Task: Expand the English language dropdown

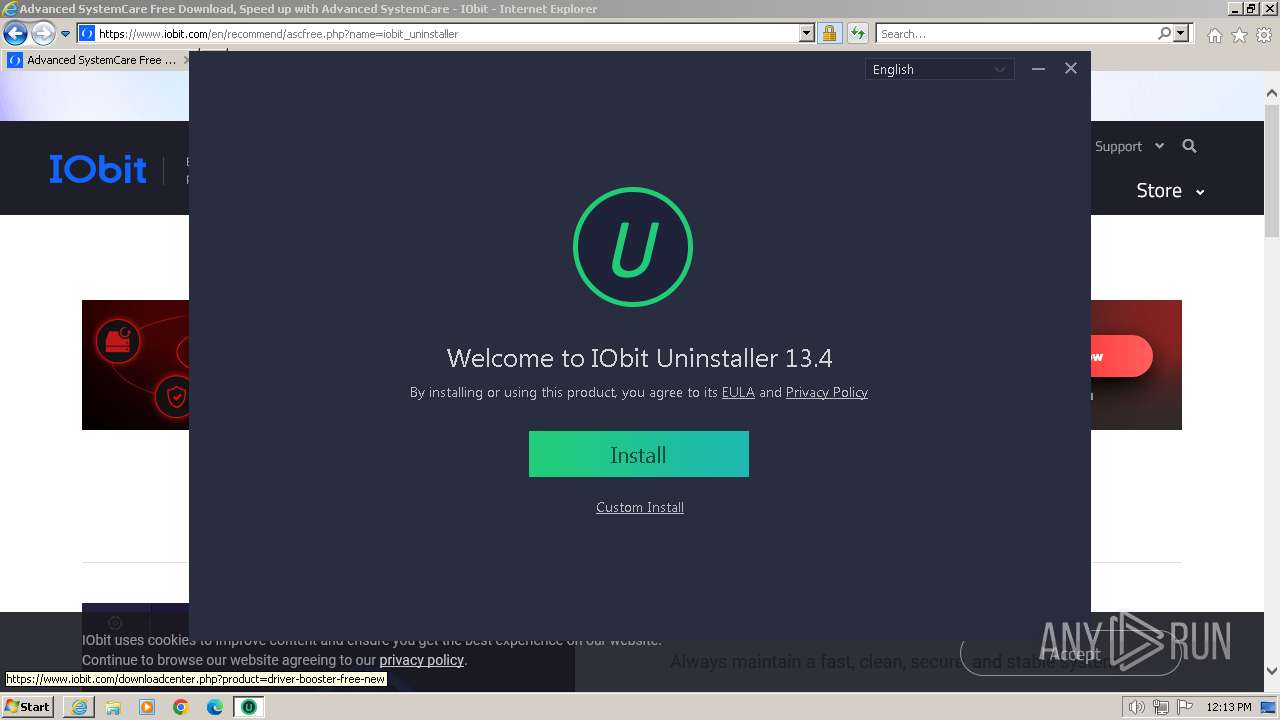Action: pyautogui.click(x=939, y=69)
